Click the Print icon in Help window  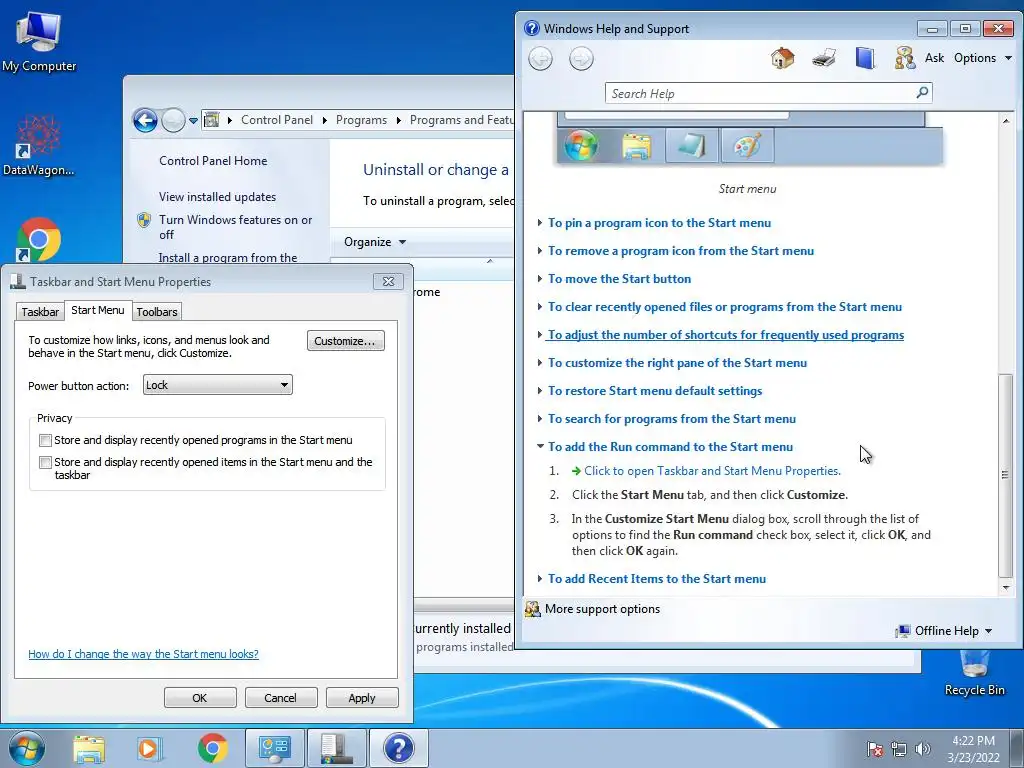(824, 58)
